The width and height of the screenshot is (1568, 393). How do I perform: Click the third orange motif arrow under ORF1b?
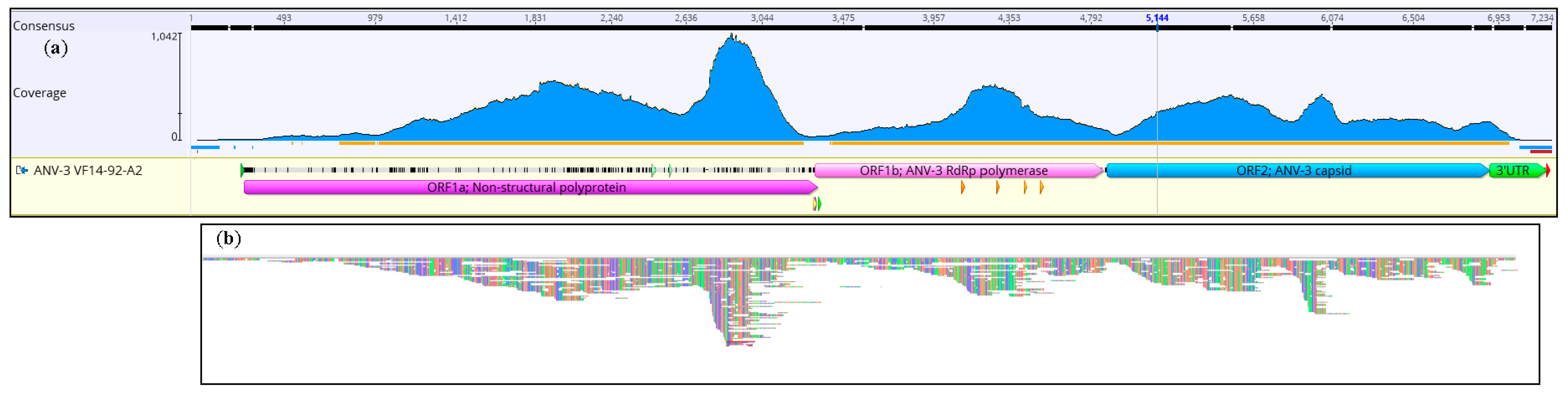pyautogui.click(x=1025, y=187)
